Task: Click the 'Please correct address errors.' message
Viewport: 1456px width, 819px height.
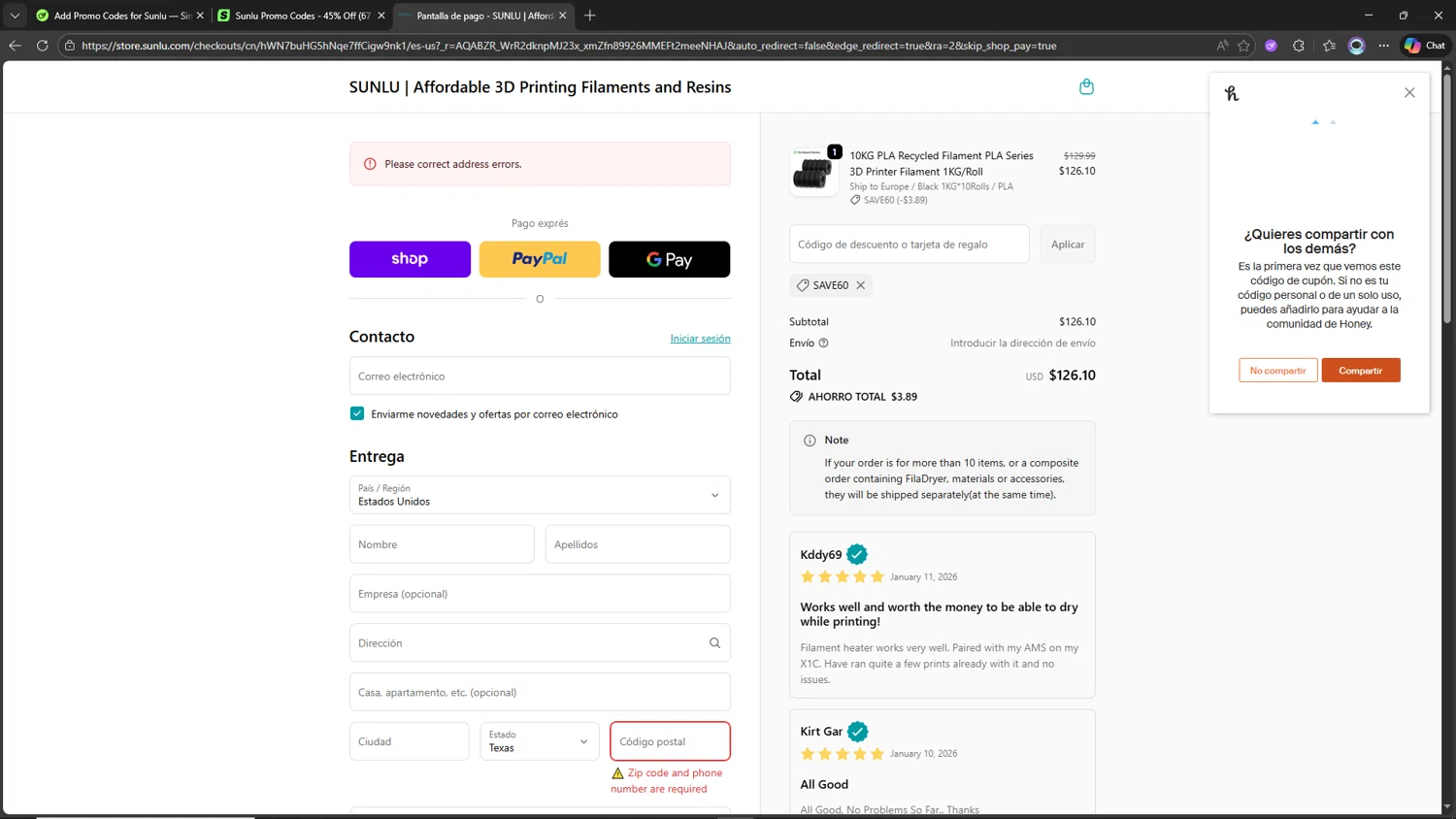Action: (x=452, y=164)
